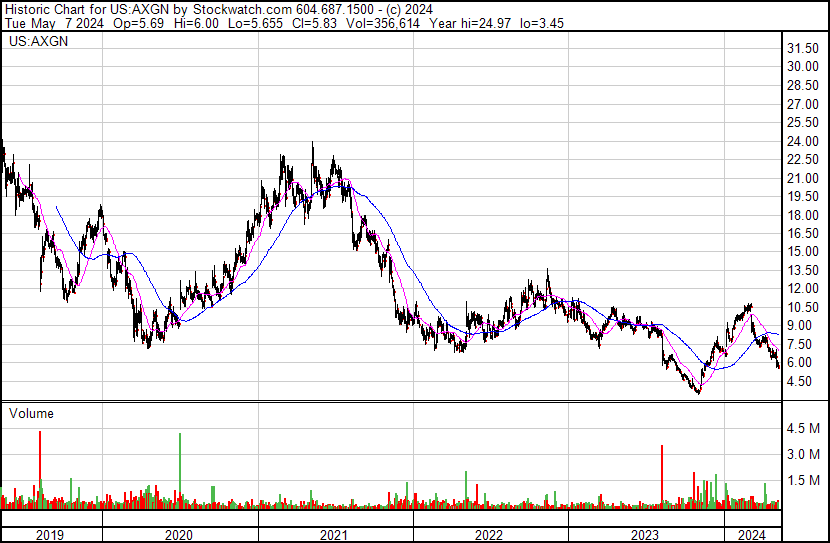Screen dimensions: 830x543
Task: Select the 2022 year label on time axis
Action: pyautogui.click(x=490, y=535)
